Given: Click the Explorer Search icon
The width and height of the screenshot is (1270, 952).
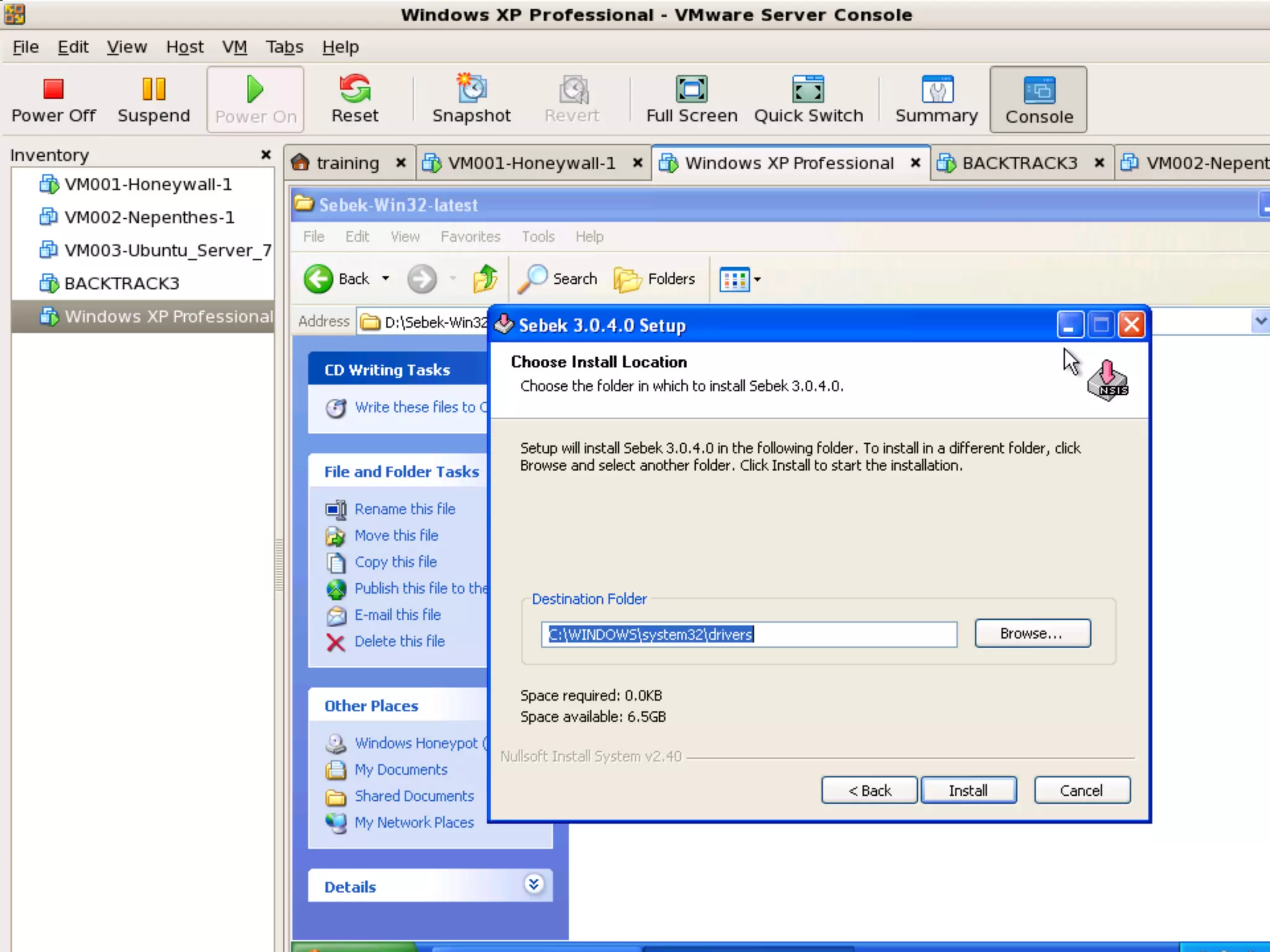Looking at the screenshot, I should click(x=558, y=279).
